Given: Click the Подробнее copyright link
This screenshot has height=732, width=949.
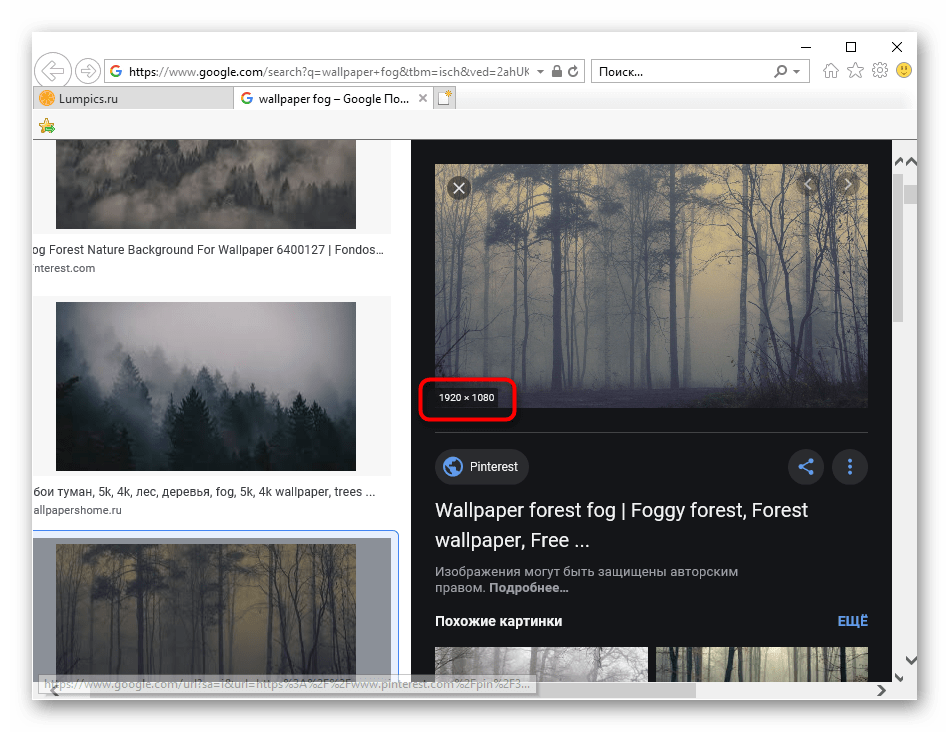Looking at the screenshot, I should 528,588.
